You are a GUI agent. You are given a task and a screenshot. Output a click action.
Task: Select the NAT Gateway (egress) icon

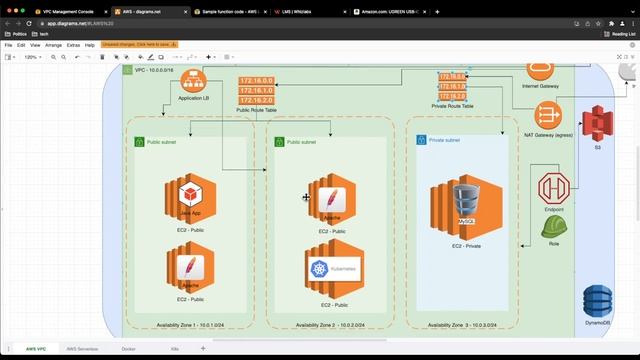[548, 116]
